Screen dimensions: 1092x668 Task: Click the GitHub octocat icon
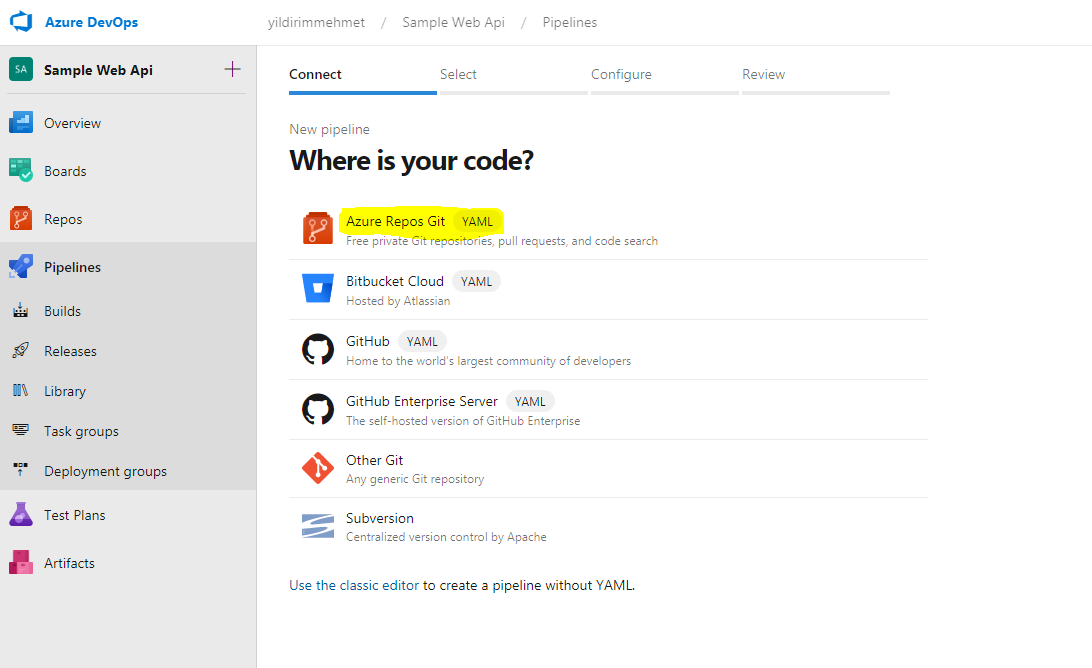click(318, 349)
